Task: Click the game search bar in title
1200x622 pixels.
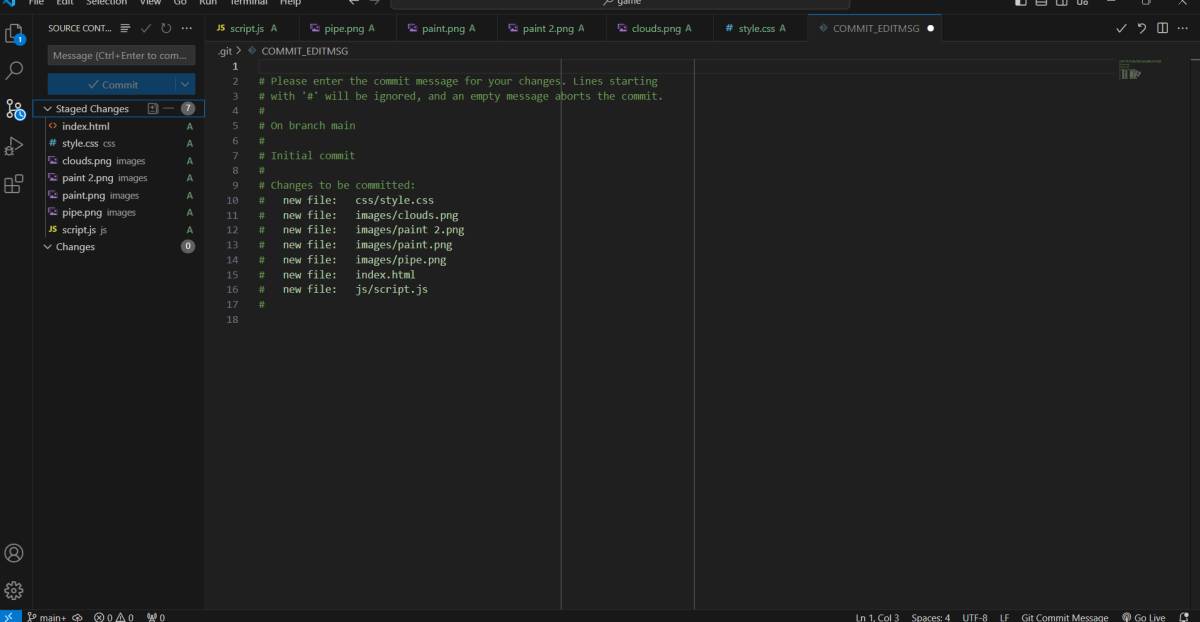Action: (x=620, y=3)
